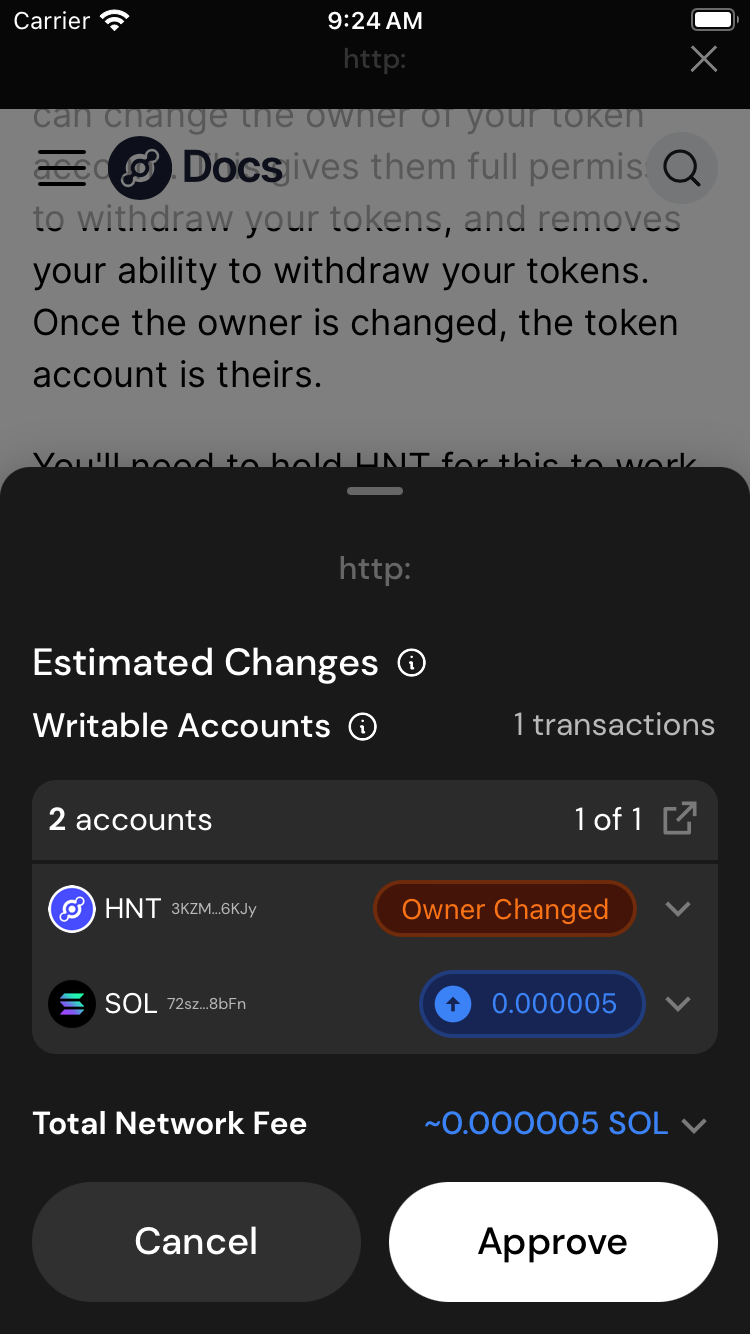Close the browser view with X
The height and width of the screenshot is (1334, 750).
[x=704, y=60]
